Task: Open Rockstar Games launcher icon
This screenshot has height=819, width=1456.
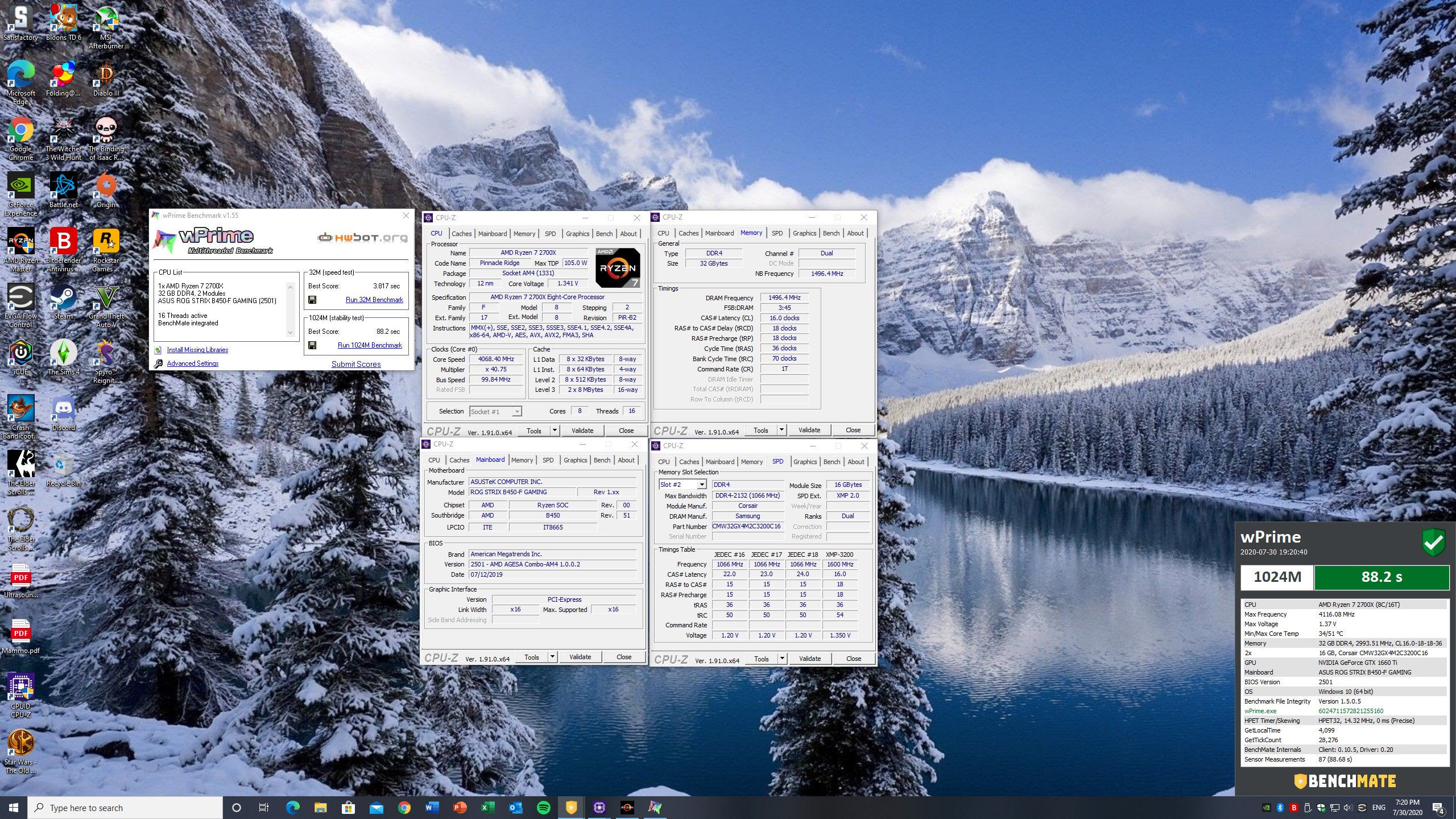Action: point(106,250)
